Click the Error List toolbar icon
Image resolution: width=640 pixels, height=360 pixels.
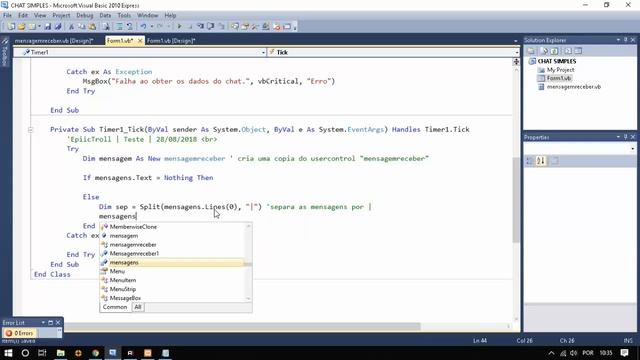point(277,27)
